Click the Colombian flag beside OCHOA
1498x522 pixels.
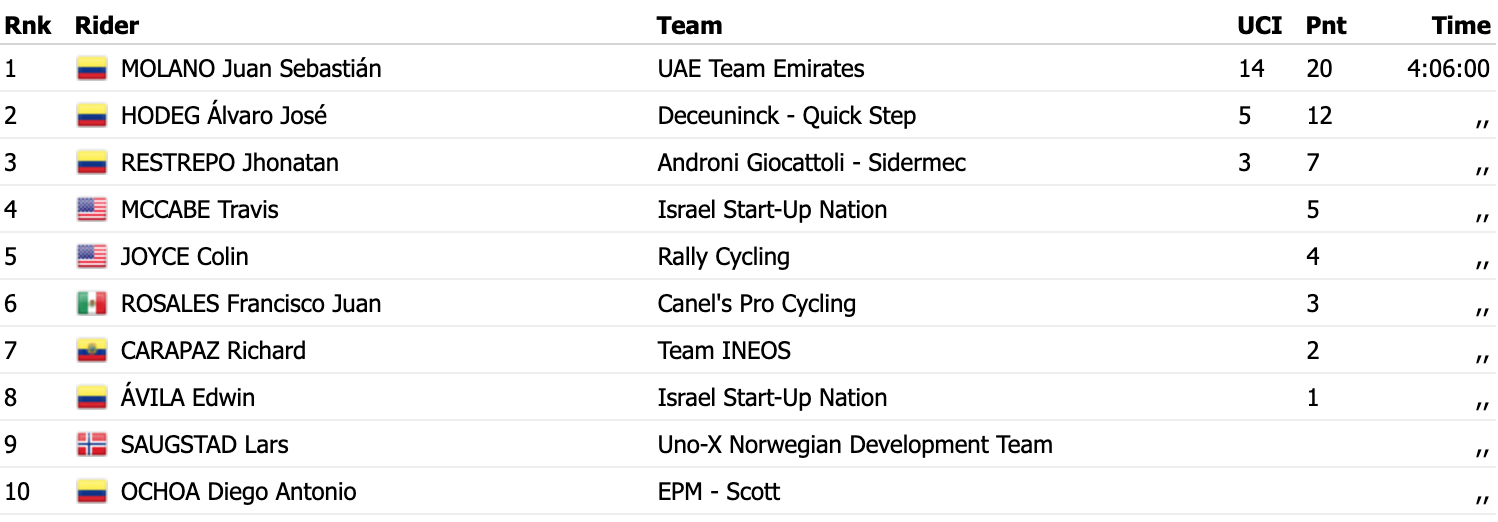click(x=92, y=492)
